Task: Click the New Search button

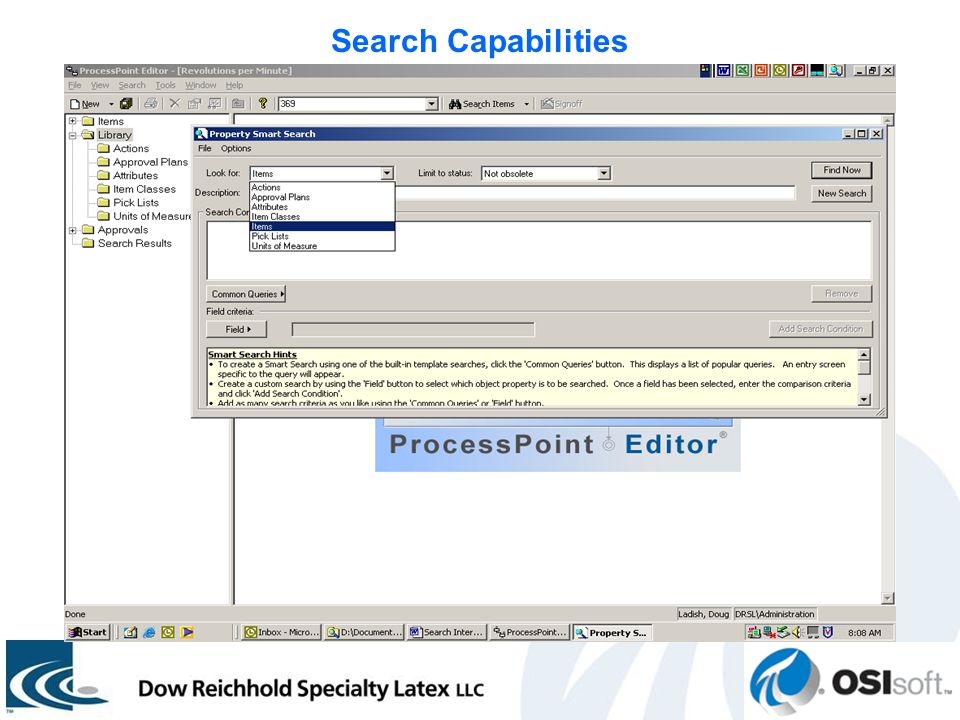Action: point(842,193)
